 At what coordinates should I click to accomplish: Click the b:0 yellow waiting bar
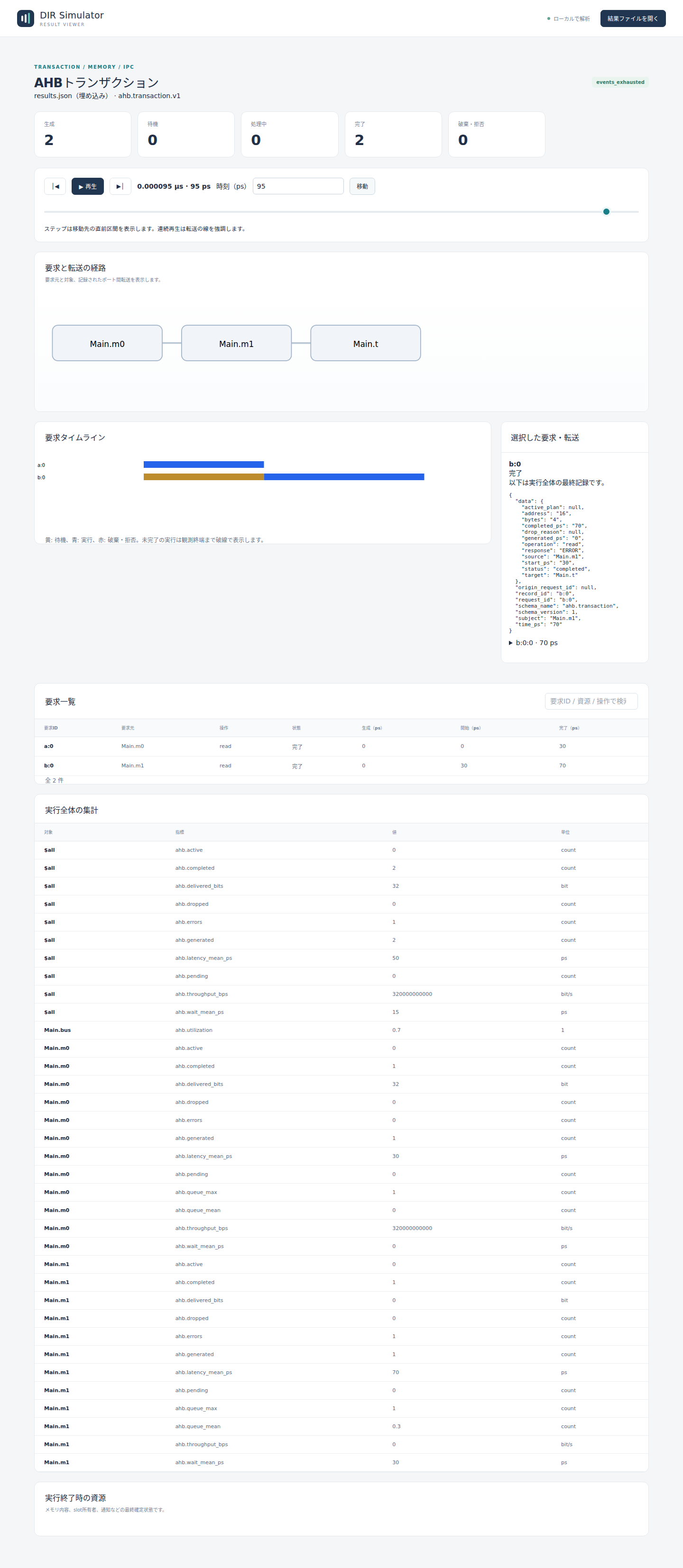click(203, 476)
